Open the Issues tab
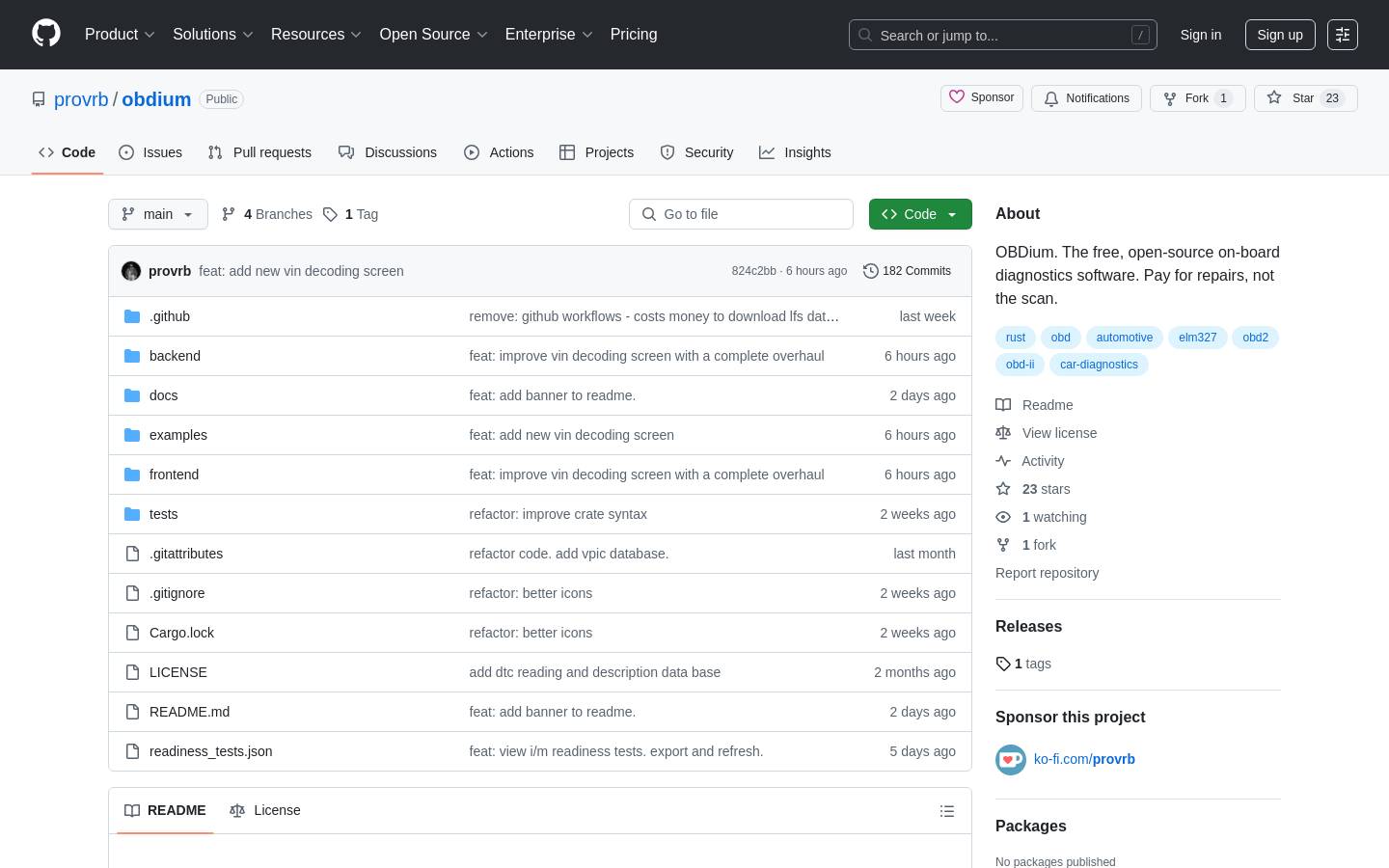The height and width of the screenshot is (868, 1389). [150, 152]
